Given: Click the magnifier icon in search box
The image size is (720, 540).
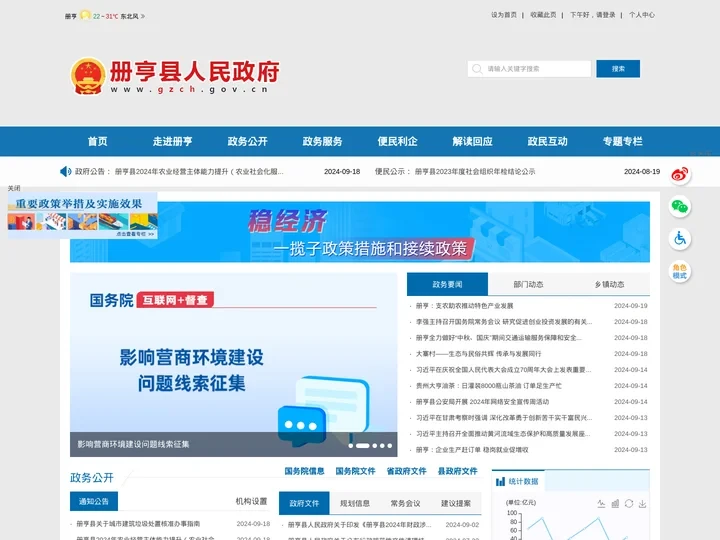Looking at the screenshot, I should (477, 69).
